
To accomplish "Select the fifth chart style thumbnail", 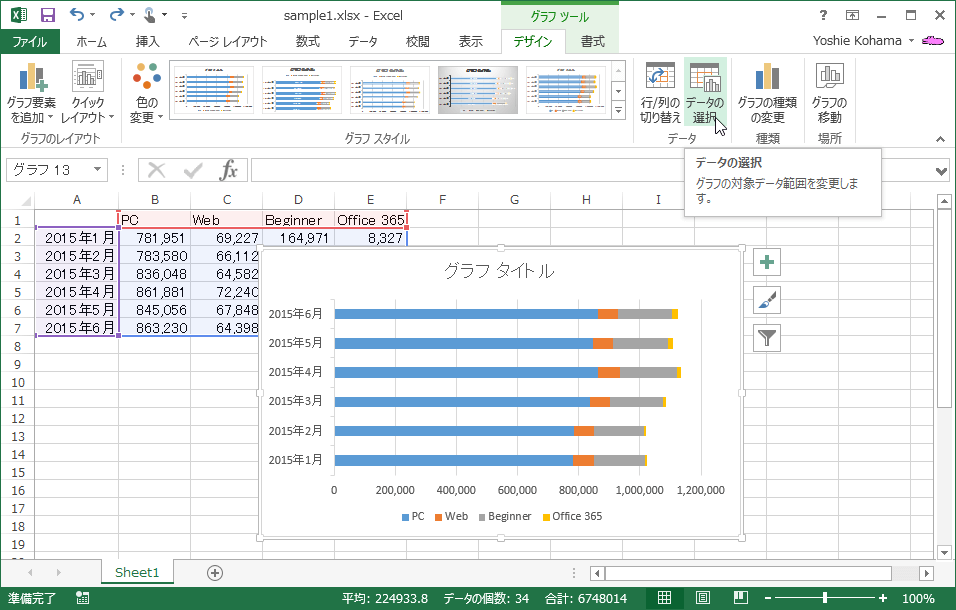I will point(565,90).
